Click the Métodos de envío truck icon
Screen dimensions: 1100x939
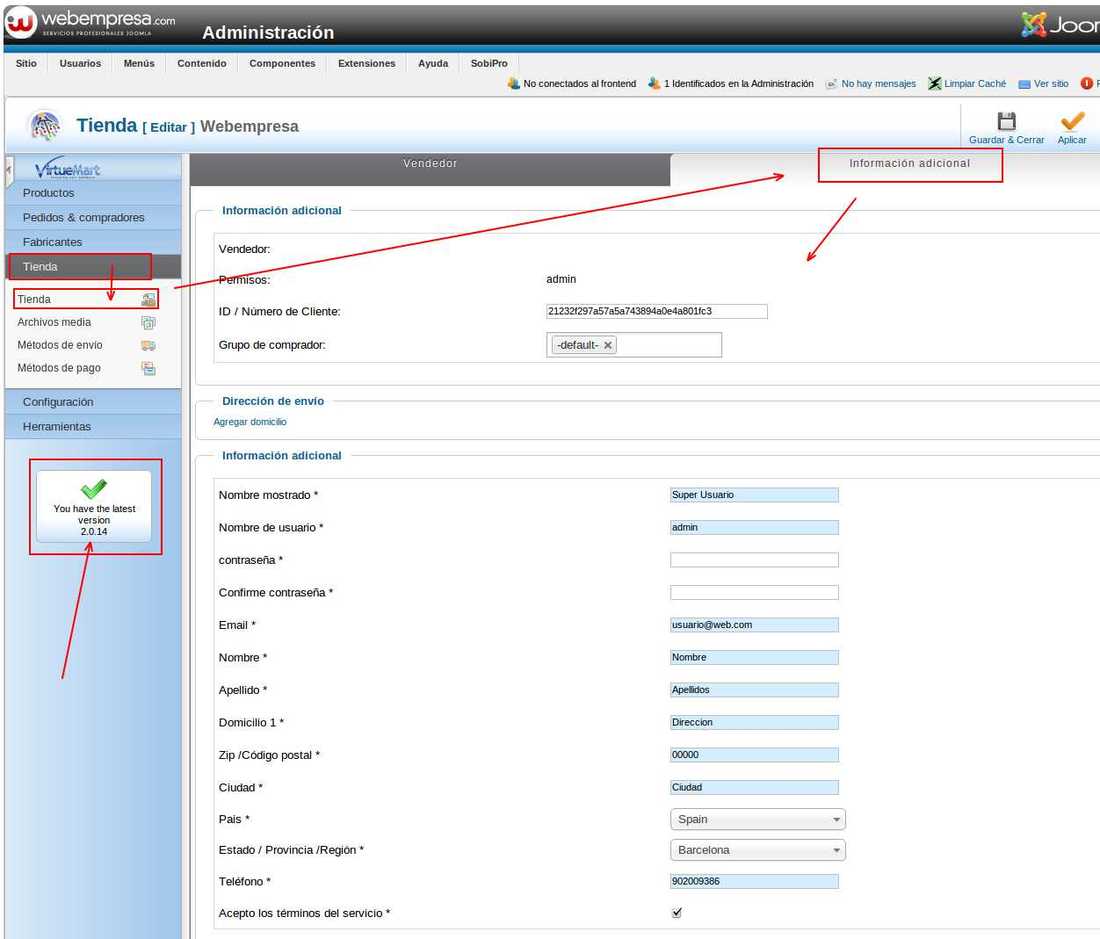coord(148,345)
